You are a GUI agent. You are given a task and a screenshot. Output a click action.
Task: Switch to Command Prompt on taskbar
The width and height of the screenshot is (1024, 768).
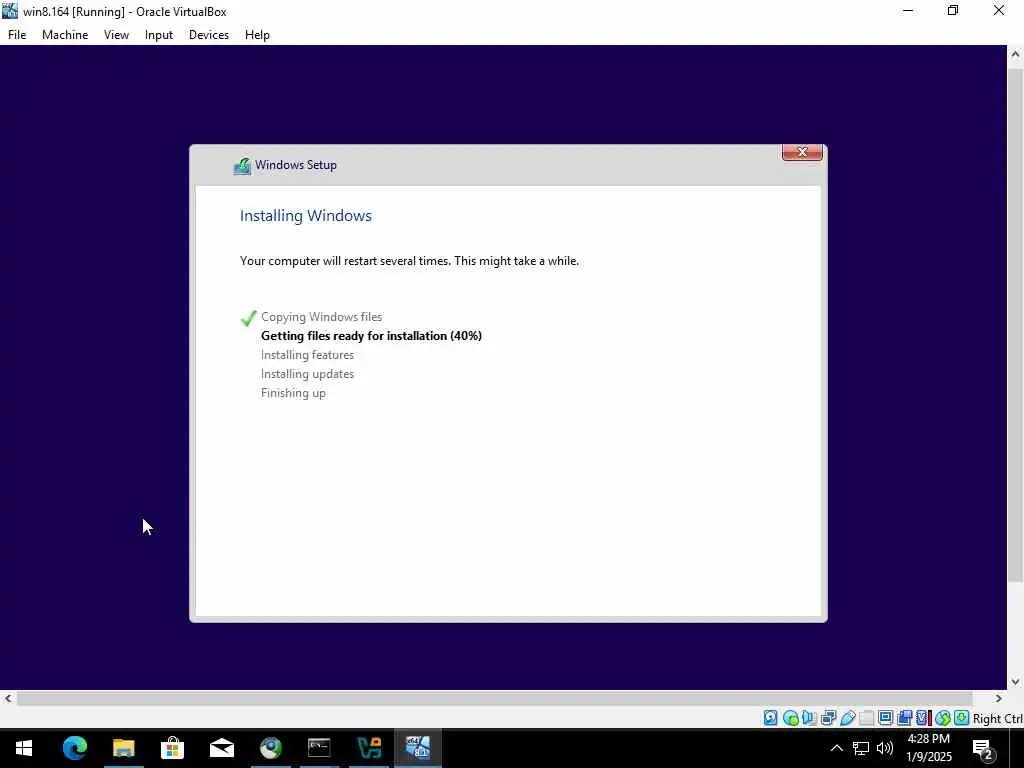pyautogui.click(x=319, y=748)
